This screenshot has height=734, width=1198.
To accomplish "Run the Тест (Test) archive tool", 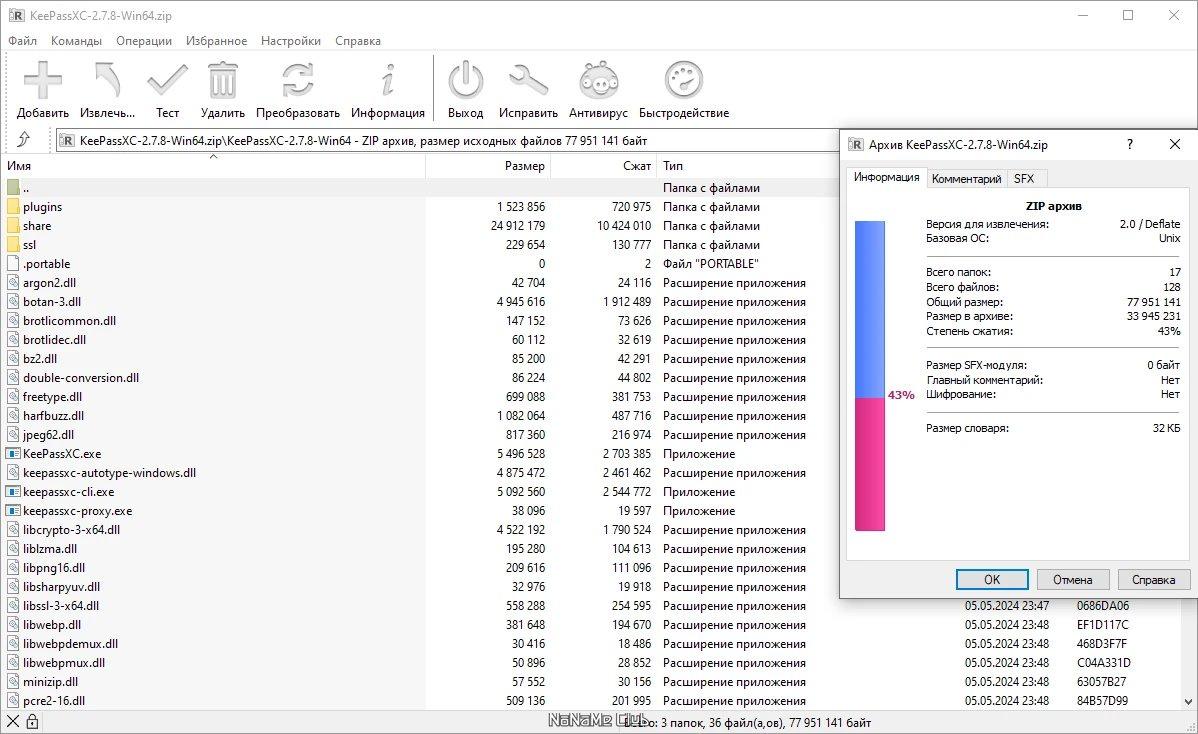I will pyautogui.click(x=167, y=82).
